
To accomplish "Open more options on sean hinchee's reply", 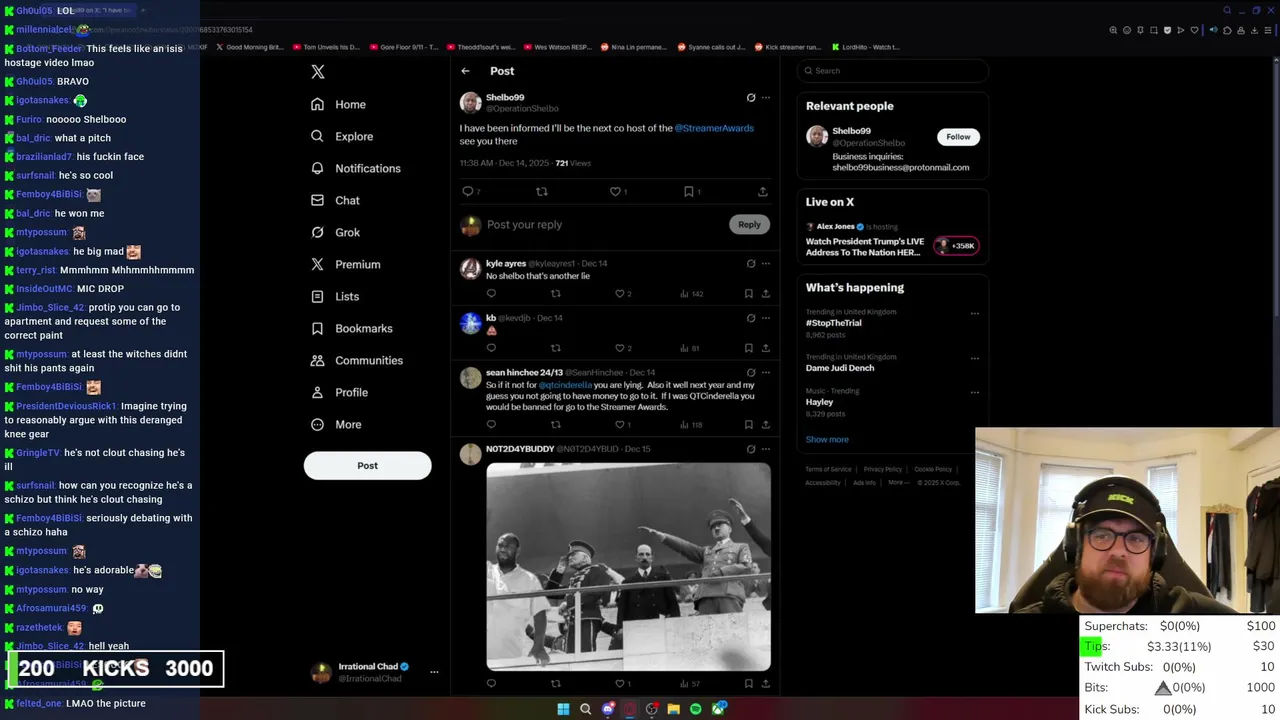I will coord(766,372).
